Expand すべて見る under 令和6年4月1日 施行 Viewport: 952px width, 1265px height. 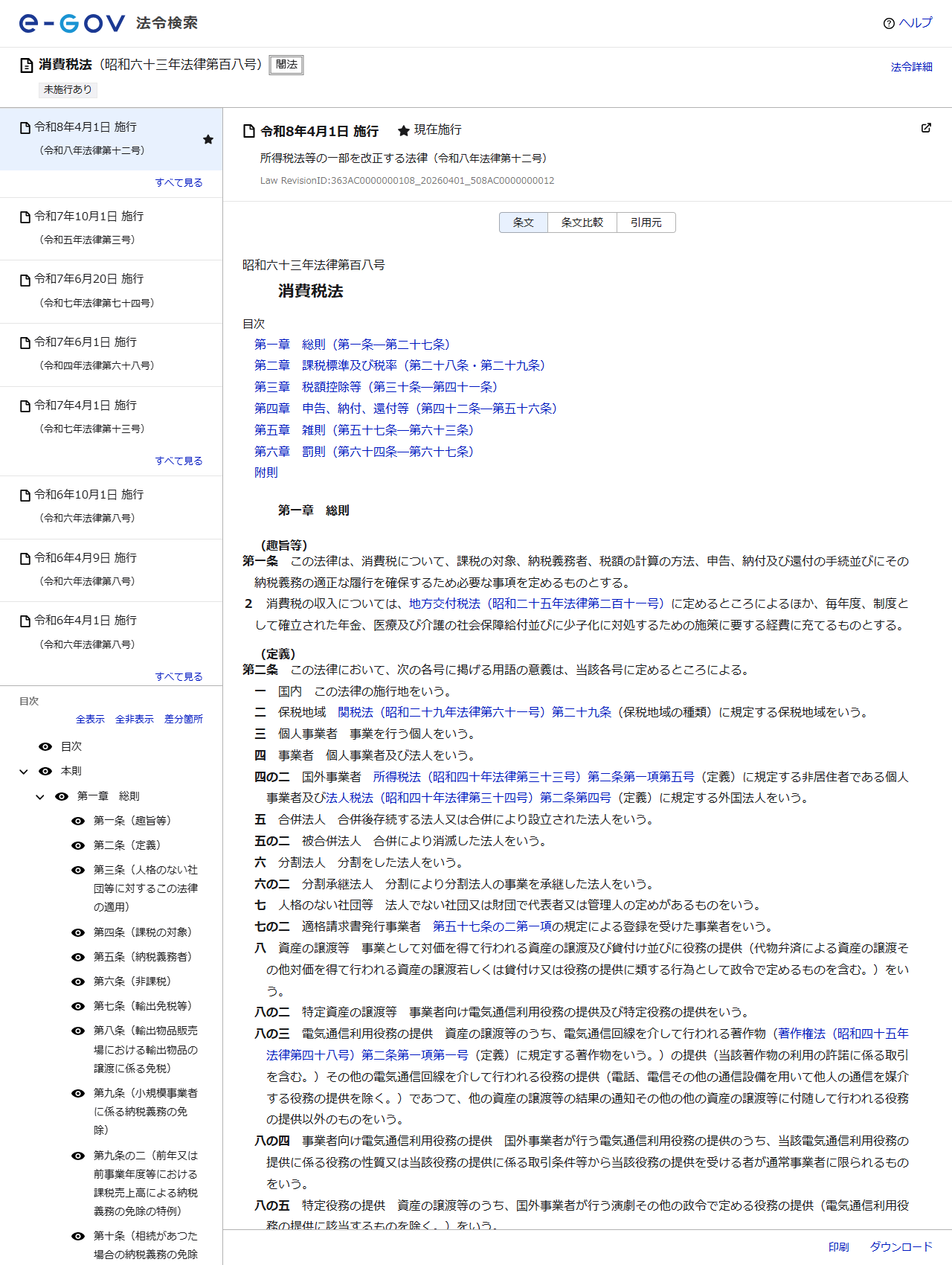pos(178,676)
